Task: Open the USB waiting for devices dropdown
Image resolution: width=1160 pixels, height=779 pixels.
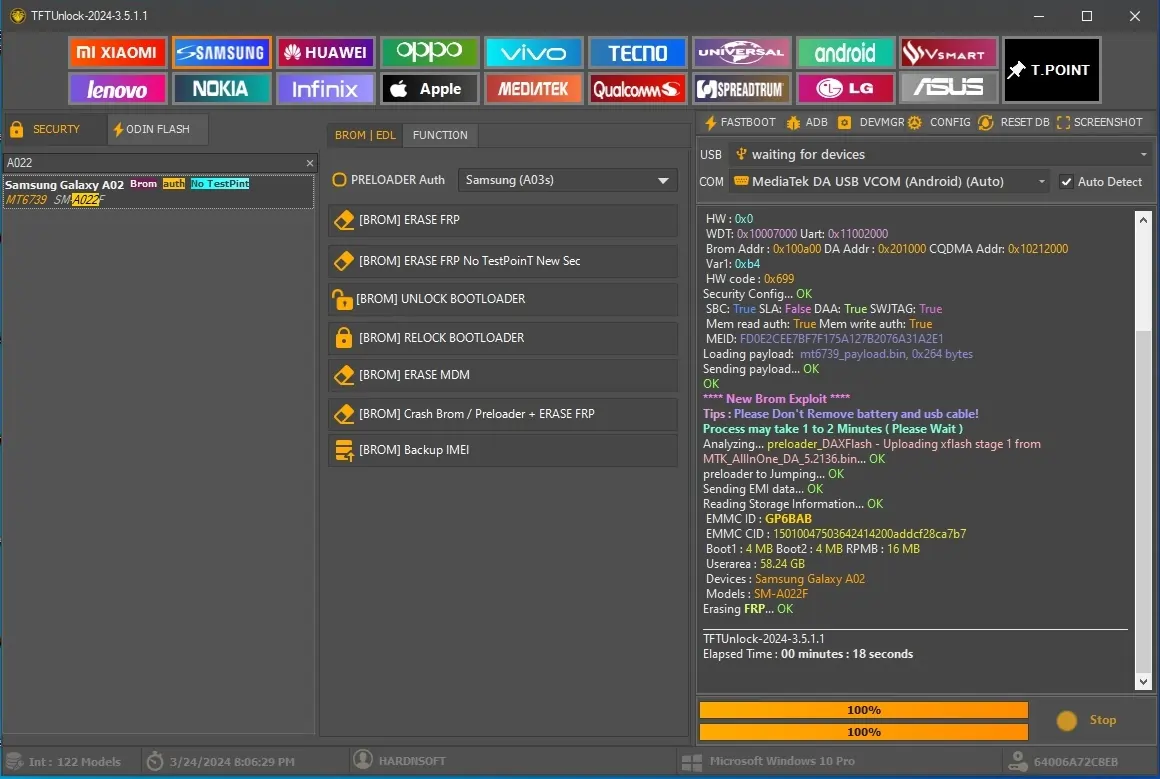Action: coord(938,155)
